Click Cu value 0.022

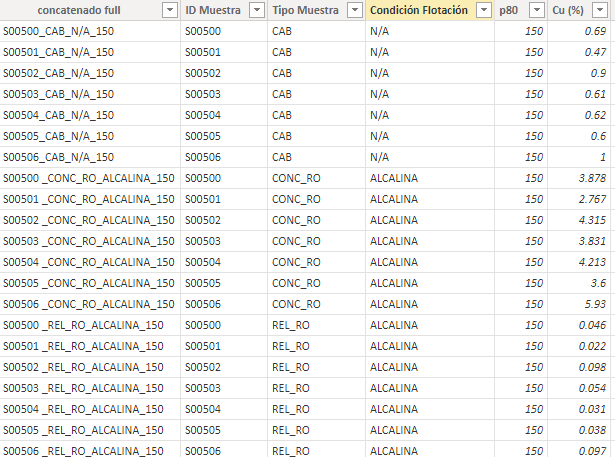[579, 346]
